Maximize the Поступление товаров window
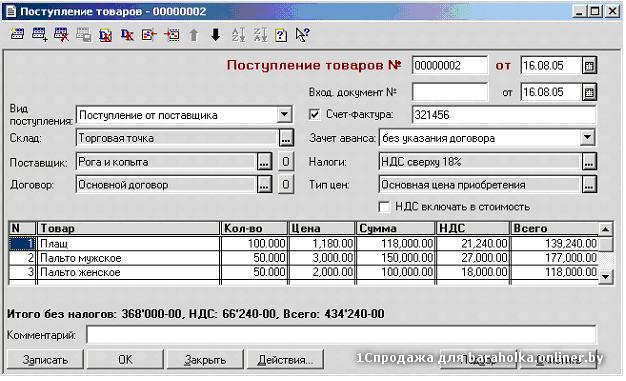The width and height of the screenshot is (626, 381). [x=594, y=11]
